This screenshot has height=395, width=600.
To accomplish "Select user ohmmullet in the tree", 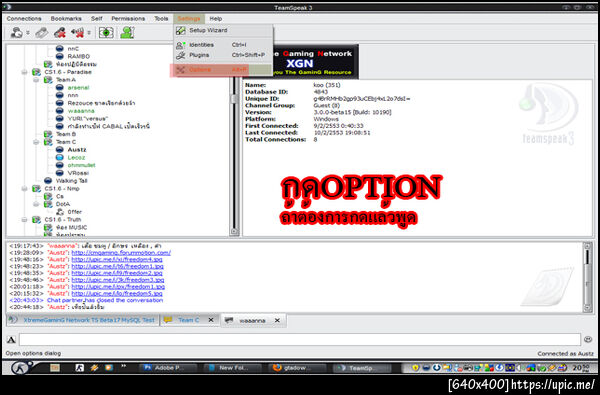I will 82,165.
